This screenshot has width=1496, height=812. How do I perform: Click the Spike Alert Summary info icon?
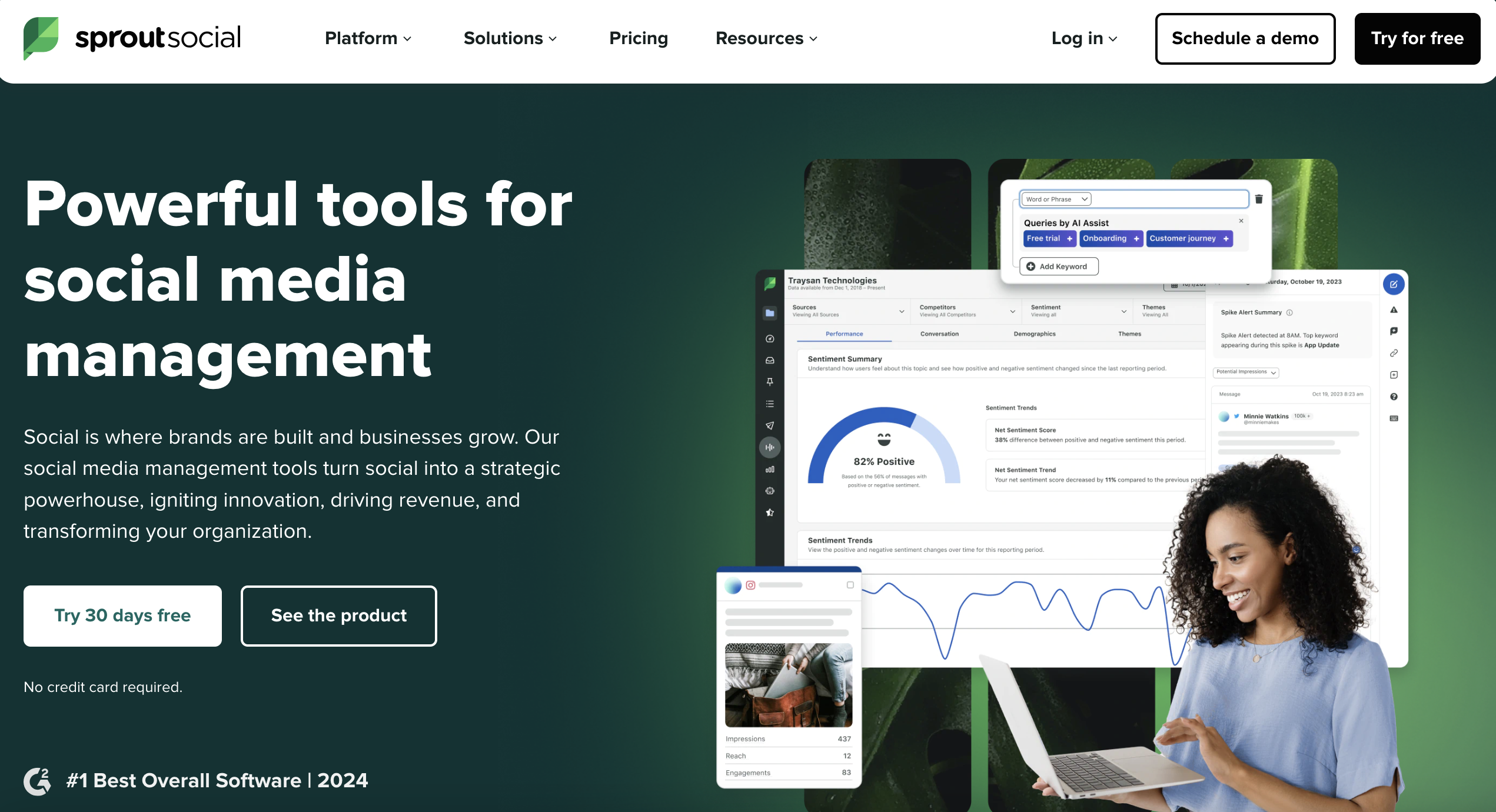(1289, 312)
